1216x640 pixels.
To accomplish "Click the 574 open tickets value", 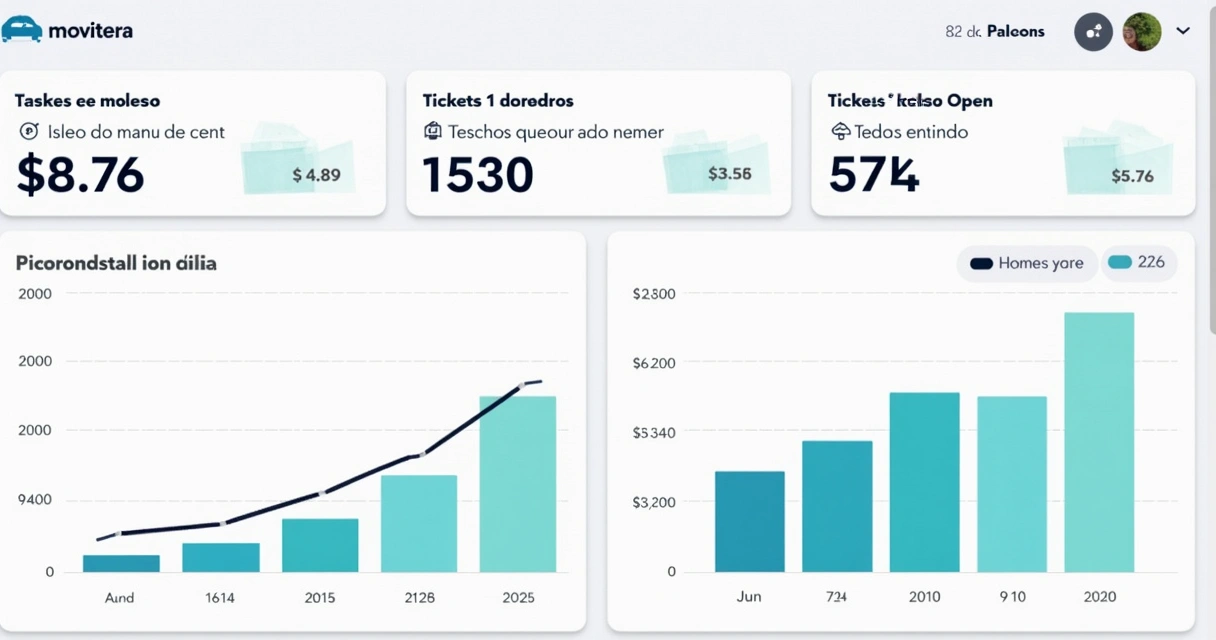I will pos(874,174).
